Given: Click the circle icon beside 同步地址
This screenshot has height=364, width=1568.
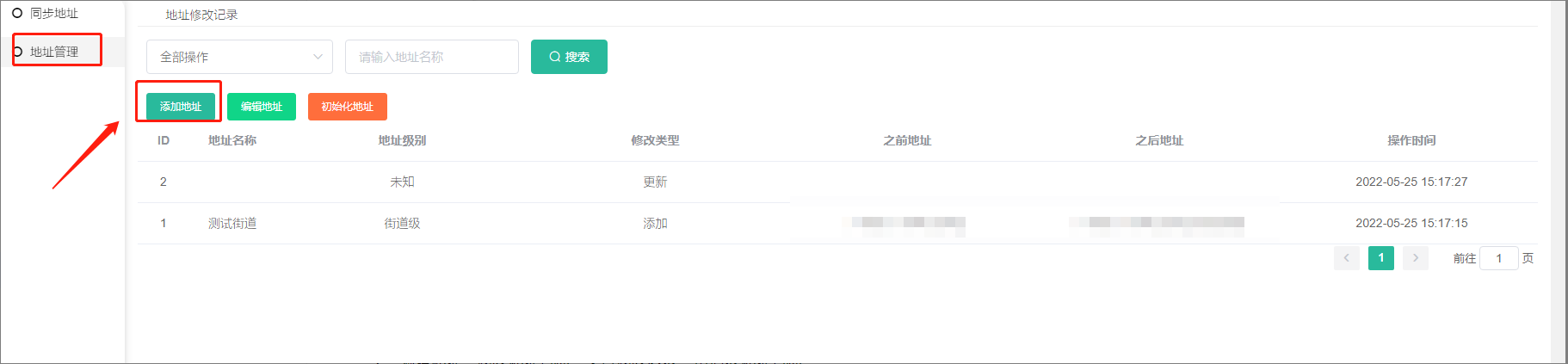Looking at the screenshot, I should click(17, 13).
